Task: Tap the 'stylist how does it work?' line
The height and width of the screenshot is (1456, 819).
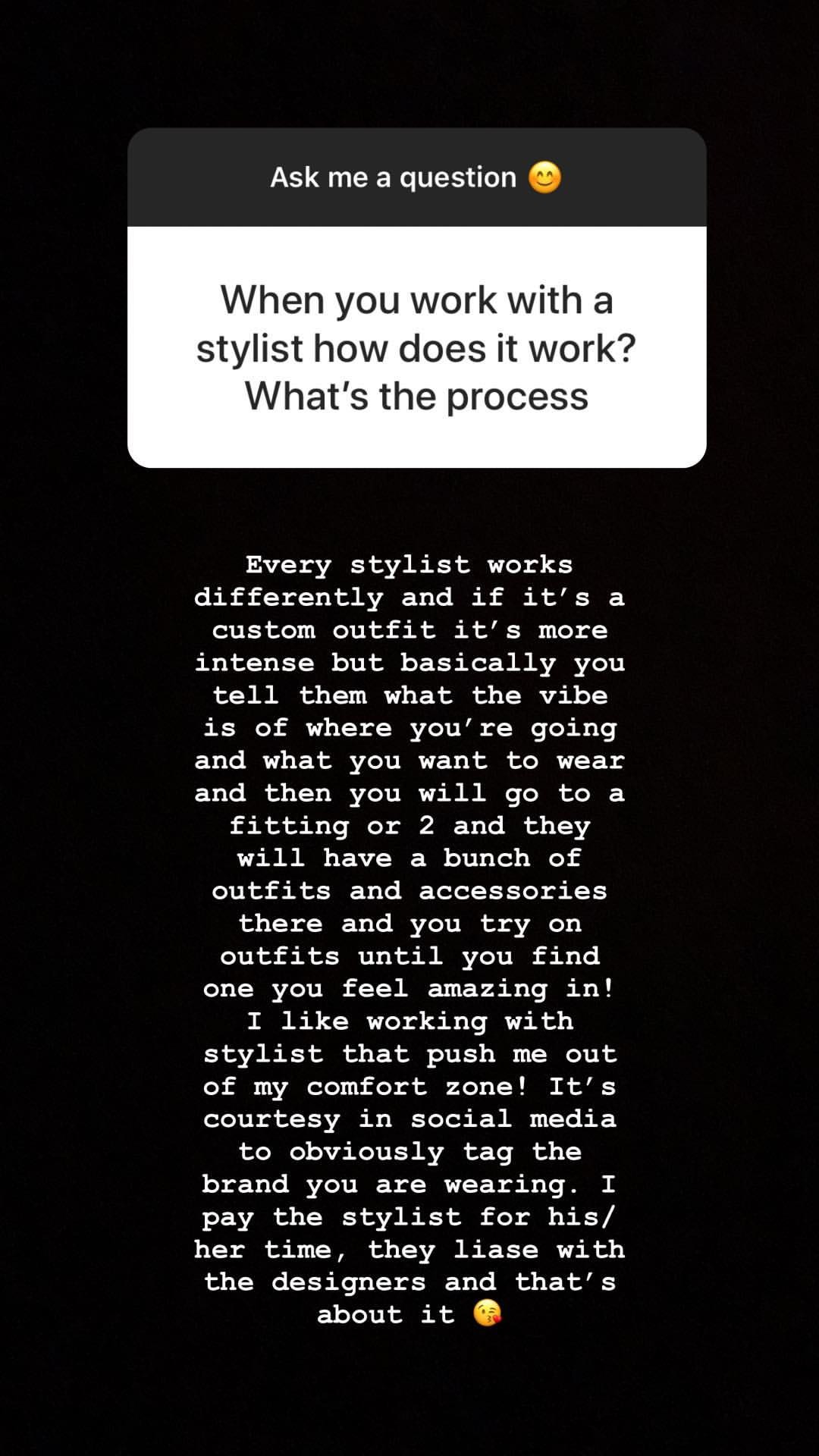Action: tap(416, 348)
